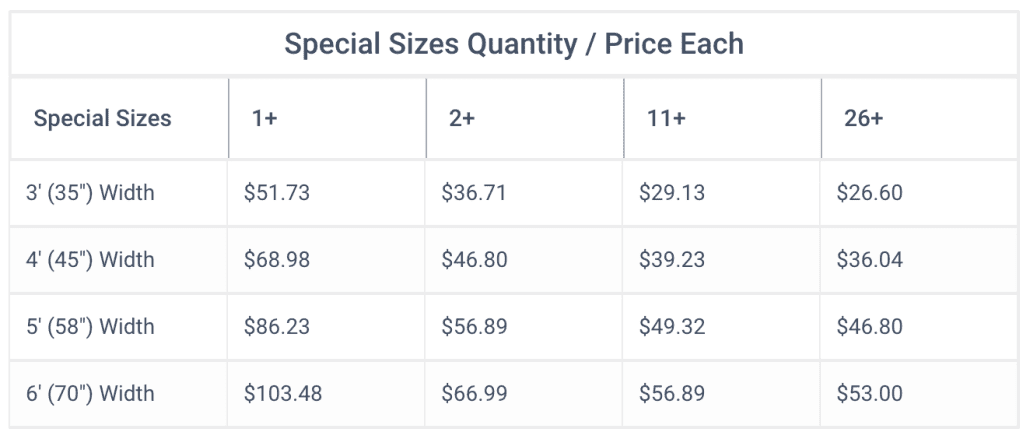Screen dimensions: 1030x439
Task: Select the 5' (58") Width row label
Action: [x=90, y=327]
